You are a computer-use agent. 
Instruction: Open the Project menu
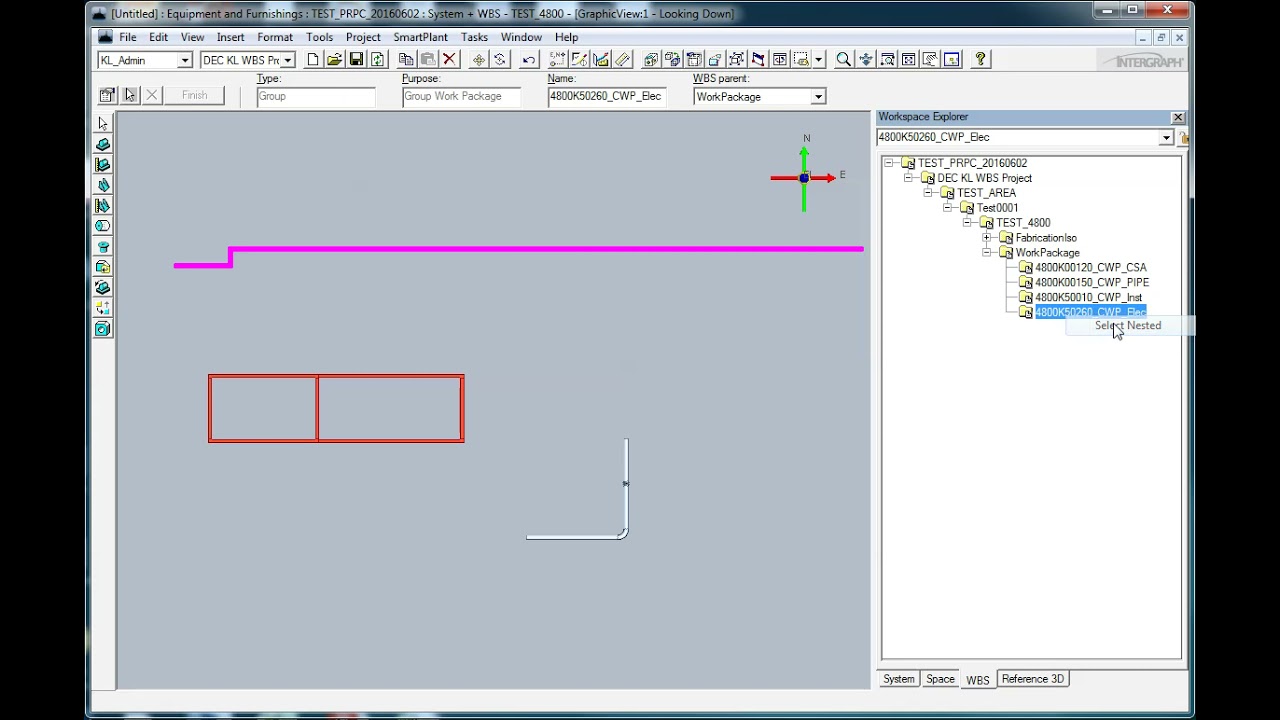pos(363,37)
